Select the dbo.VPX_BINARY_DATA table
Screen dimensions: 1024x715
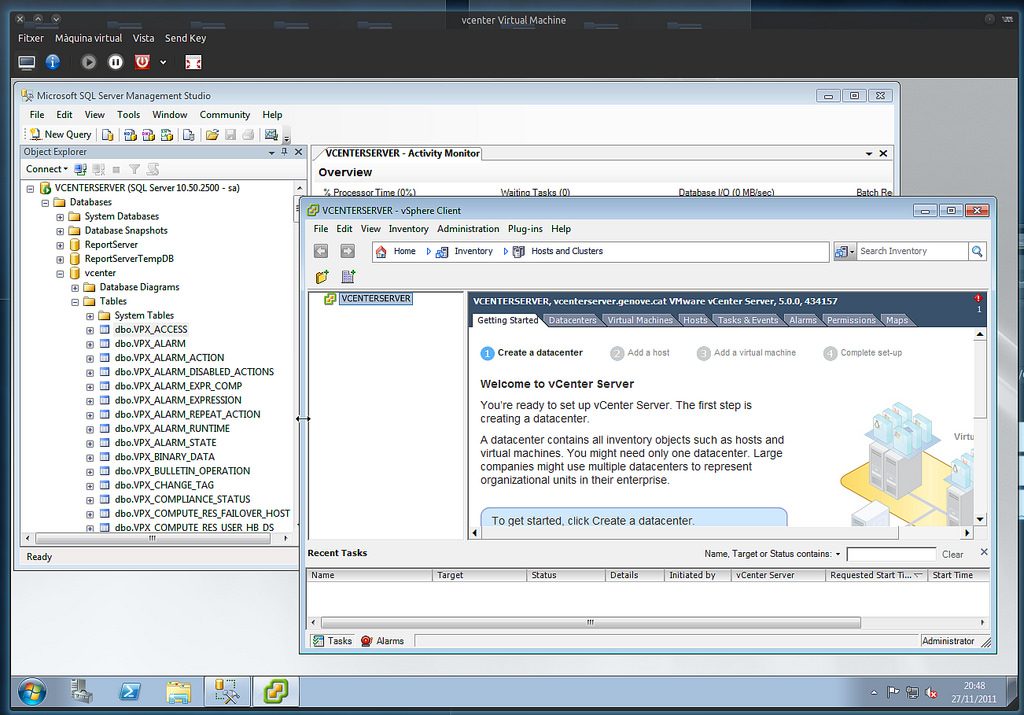(165, 456)
